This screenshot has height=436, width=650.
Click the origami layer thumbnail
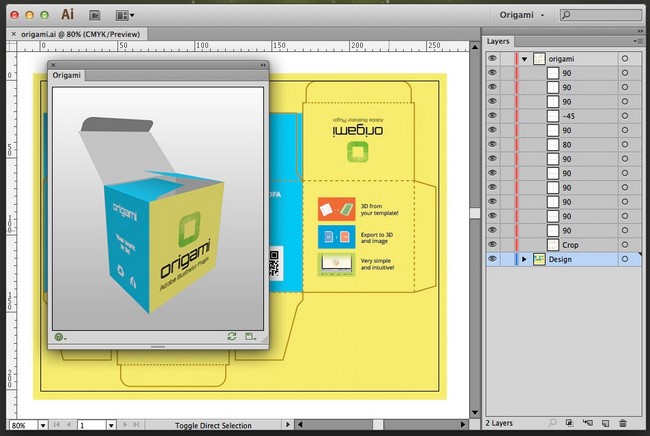click(x=538, y=59)
